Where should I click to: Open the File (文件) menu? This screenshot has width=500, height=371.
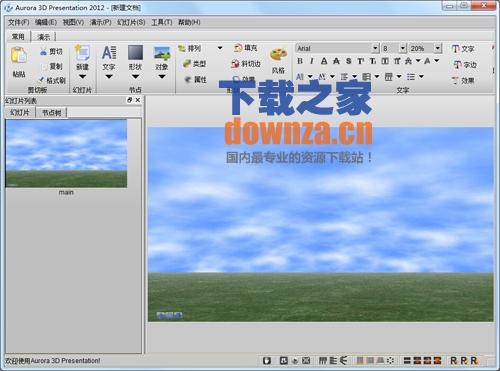pyautogui.click(x=19, y=22)
